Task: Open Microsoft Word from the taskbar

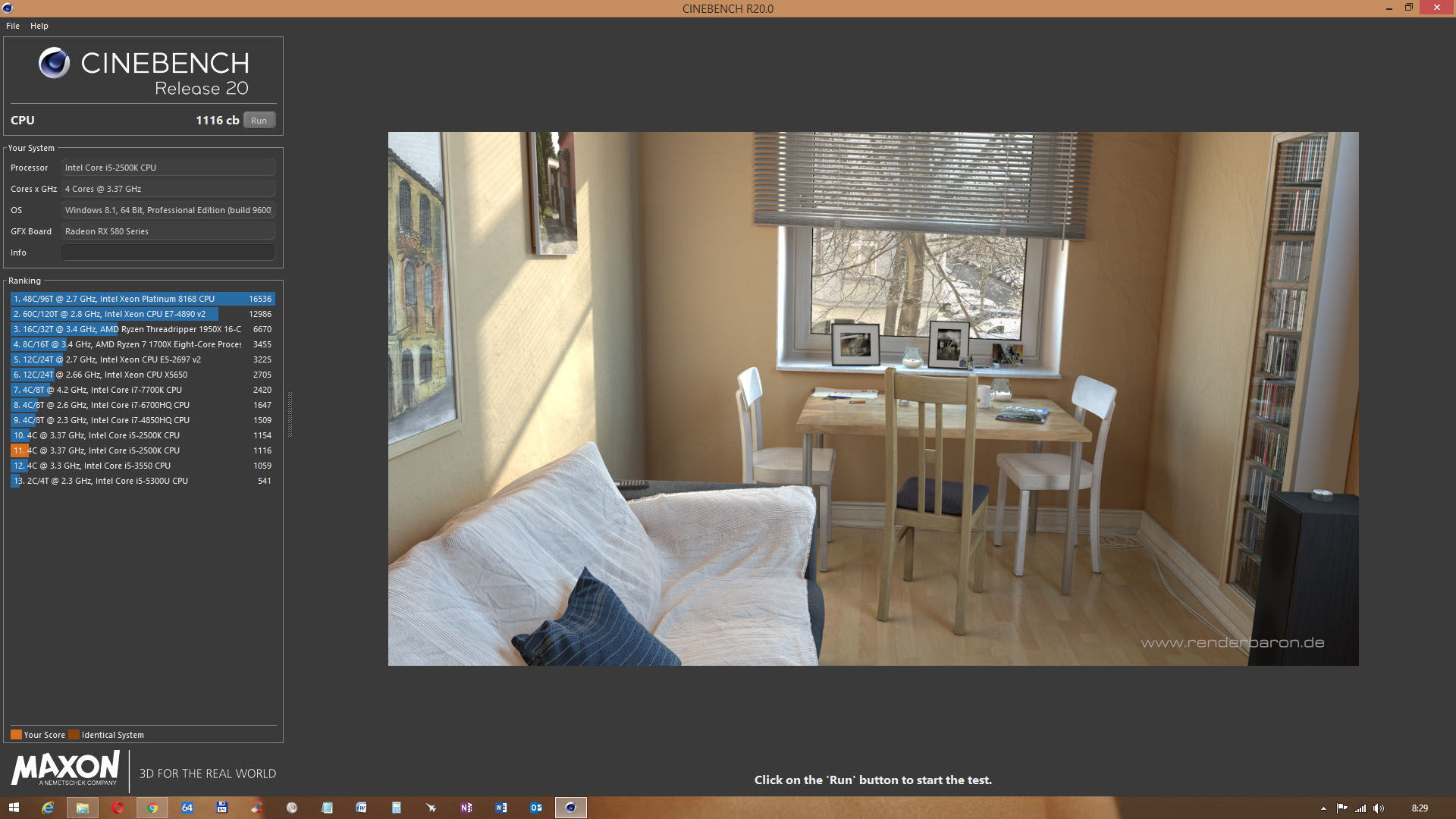Action: click(x=501, y=808)
